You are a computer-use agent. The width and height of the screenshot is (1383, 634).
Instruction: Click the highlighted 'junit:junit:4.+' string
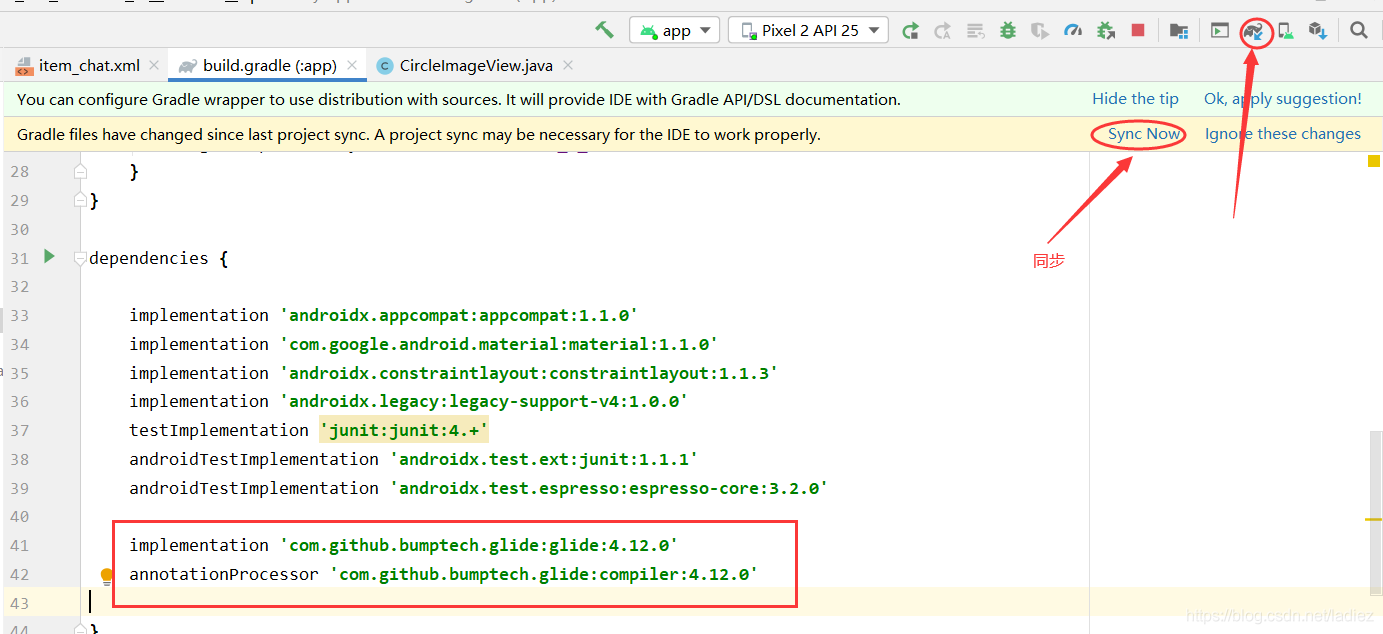pyautogui.click(x=404, y=430)
